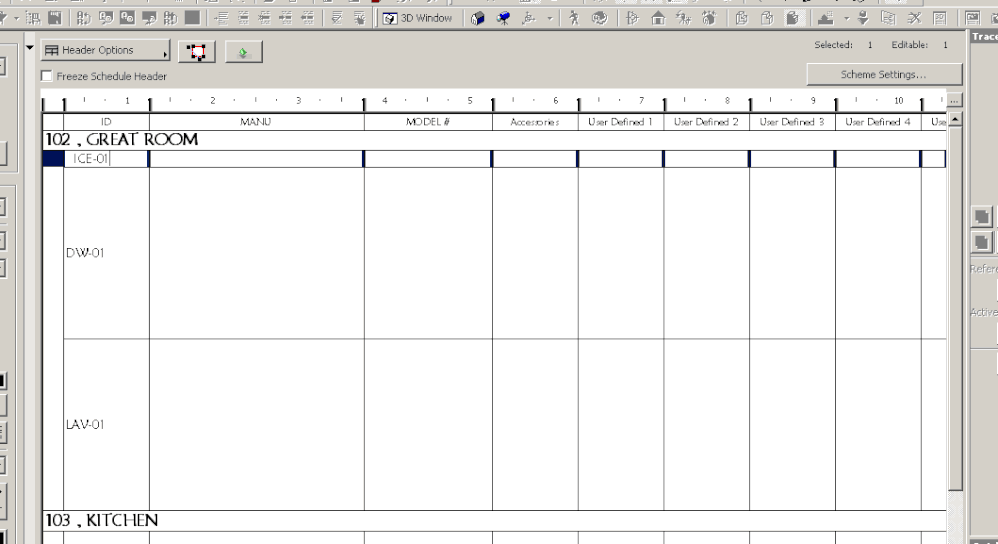Click the MANU cell in the DW-01 row
The image size is (998, 544).
pos(257,253)
